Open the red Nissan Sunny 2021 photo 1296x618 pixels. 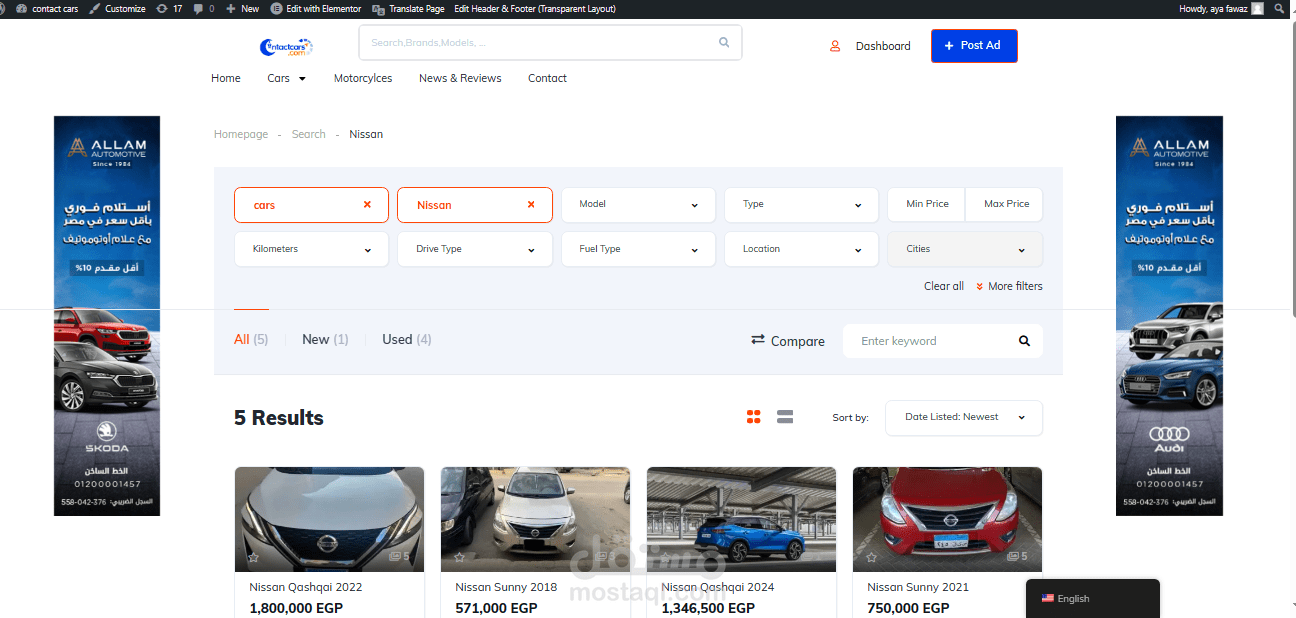point(947,519)
